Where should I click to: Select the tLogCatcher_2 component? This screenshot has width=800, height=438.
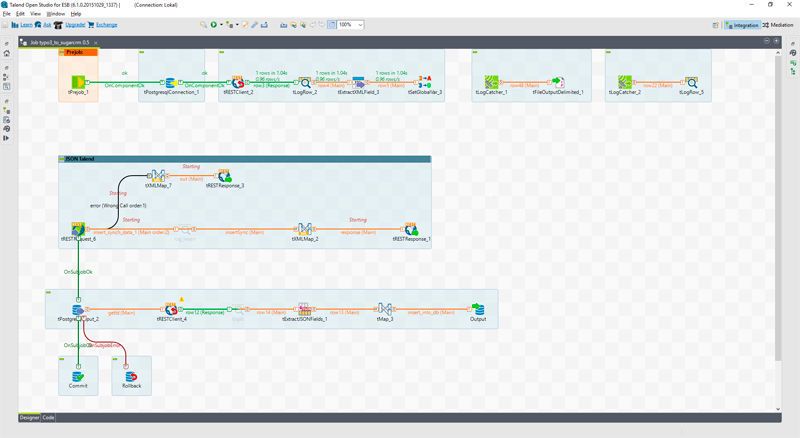pos(624,82)
